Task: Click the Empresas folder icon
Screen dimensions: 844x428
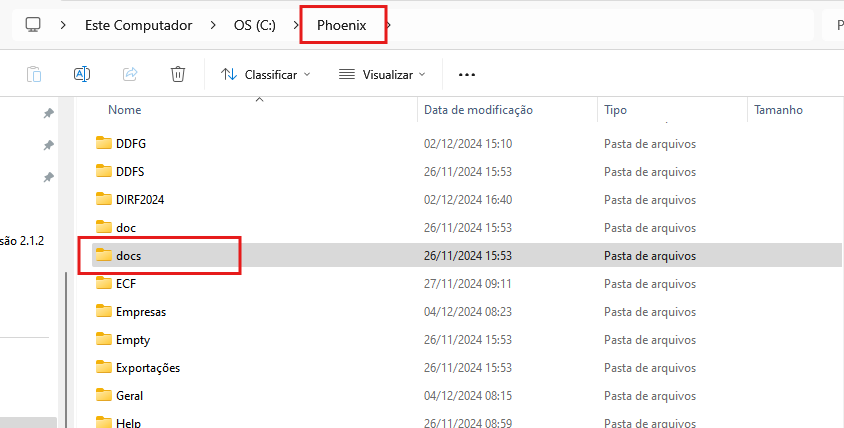Action: [x=104, y=311]
